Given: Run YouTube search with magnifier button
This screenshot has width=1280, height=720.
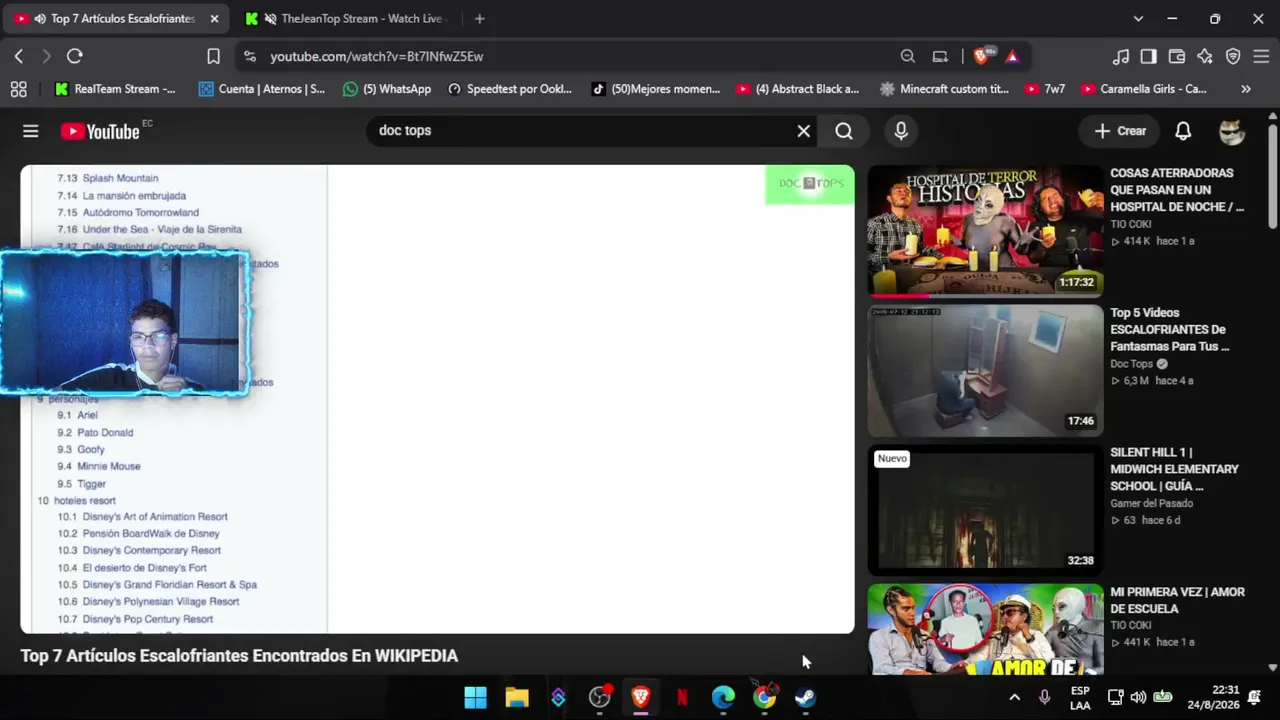Looking at the screenshot, I should tap(844, 131).
